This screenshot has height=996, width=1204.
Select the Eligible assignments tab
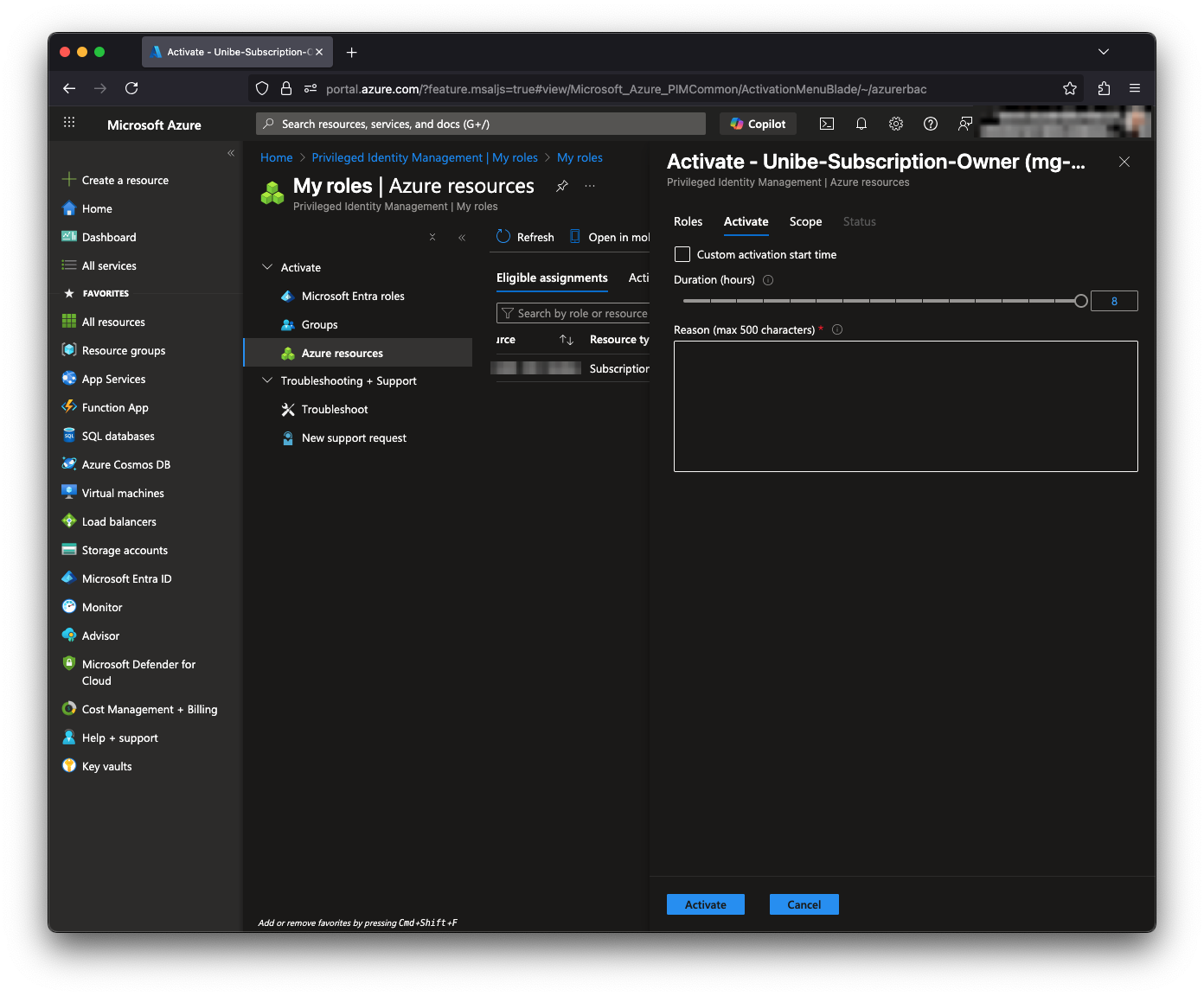coord(552,278)
